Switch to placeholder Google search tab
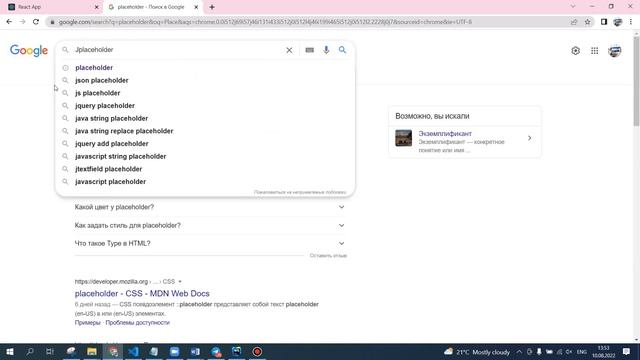The height and width of the screenshot is (360, 640). pyautogui.click(x=153, y=7)
